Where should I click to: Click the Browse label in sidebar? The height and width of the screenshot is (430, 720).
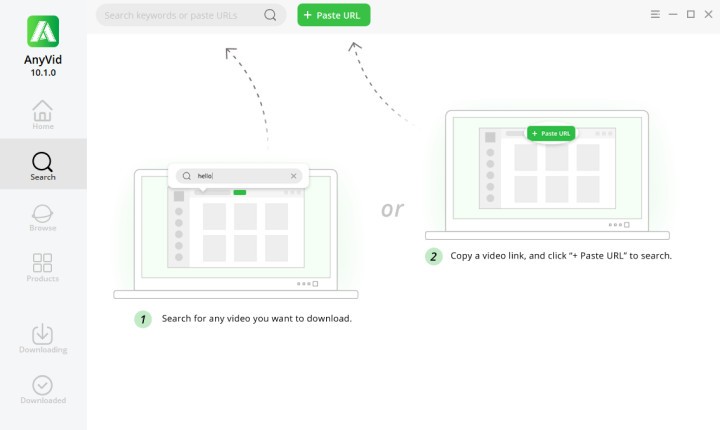43,228
